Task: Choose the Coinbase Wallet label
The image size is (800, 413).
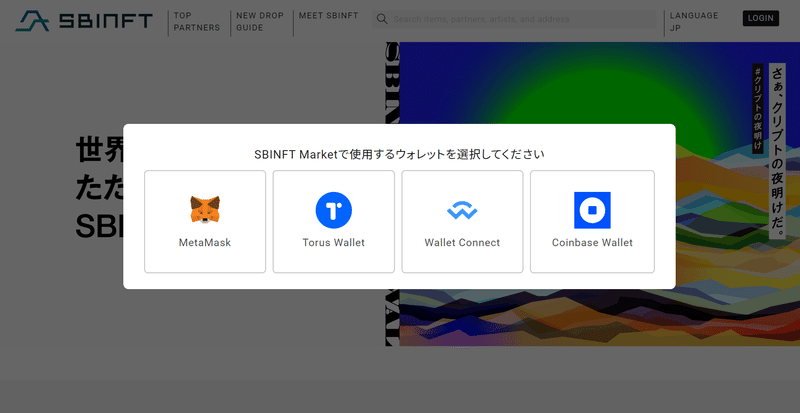Action: [x=592, y=242]
